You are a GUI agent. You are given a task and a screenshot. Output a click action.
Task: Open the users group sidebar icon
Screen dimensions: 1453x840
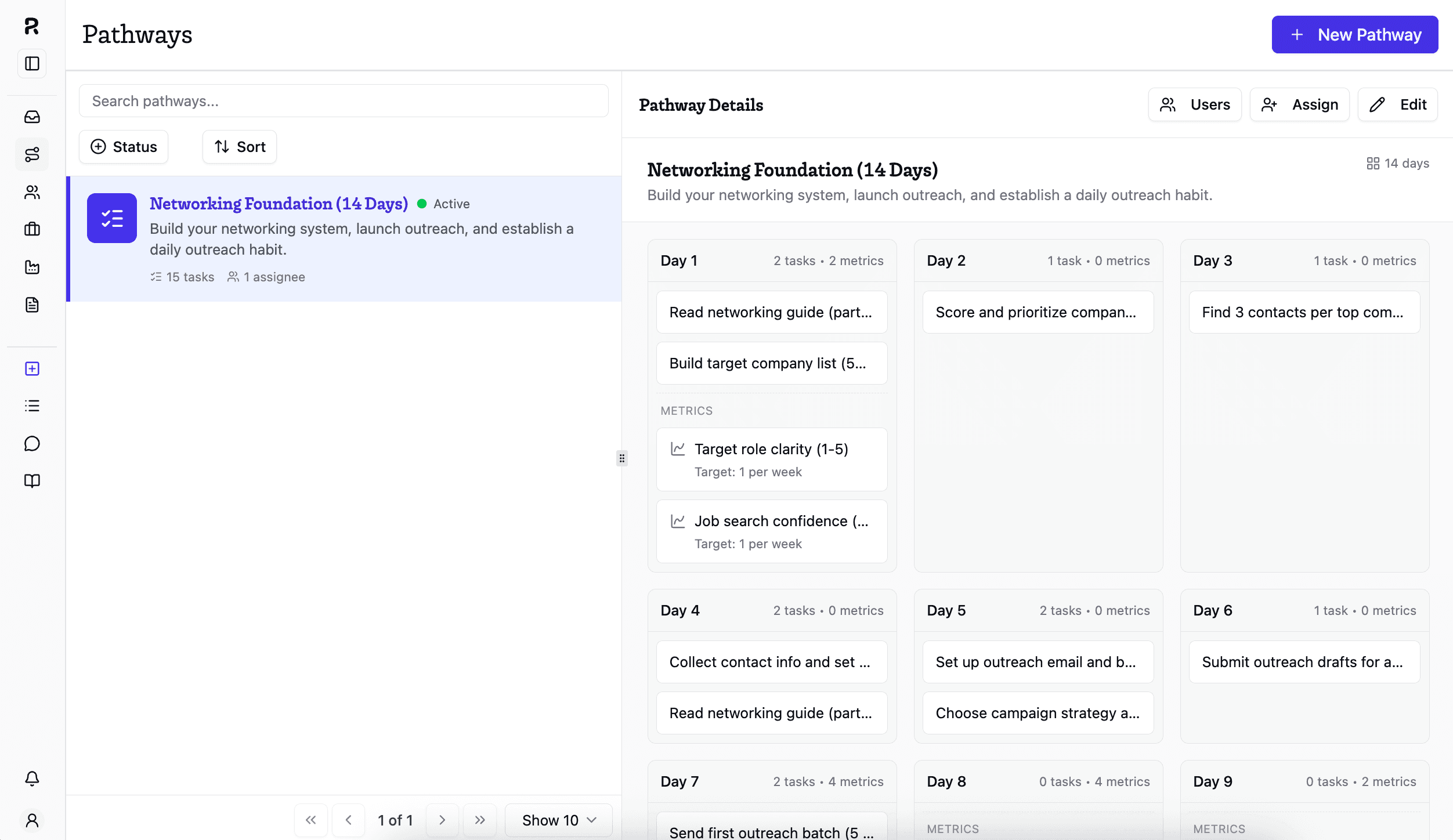click(32, 192)
